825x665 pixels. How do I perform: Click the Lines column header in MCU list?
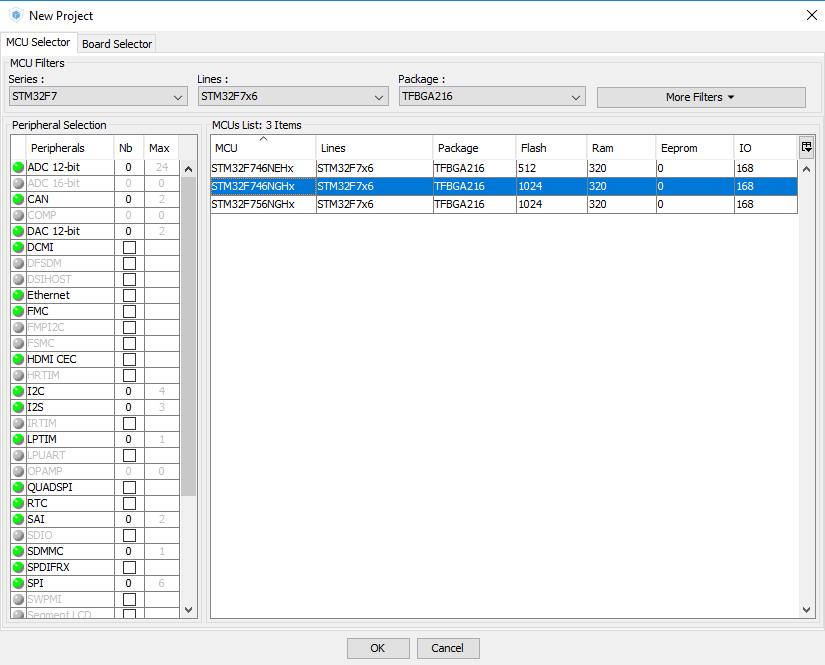[374, 148]
